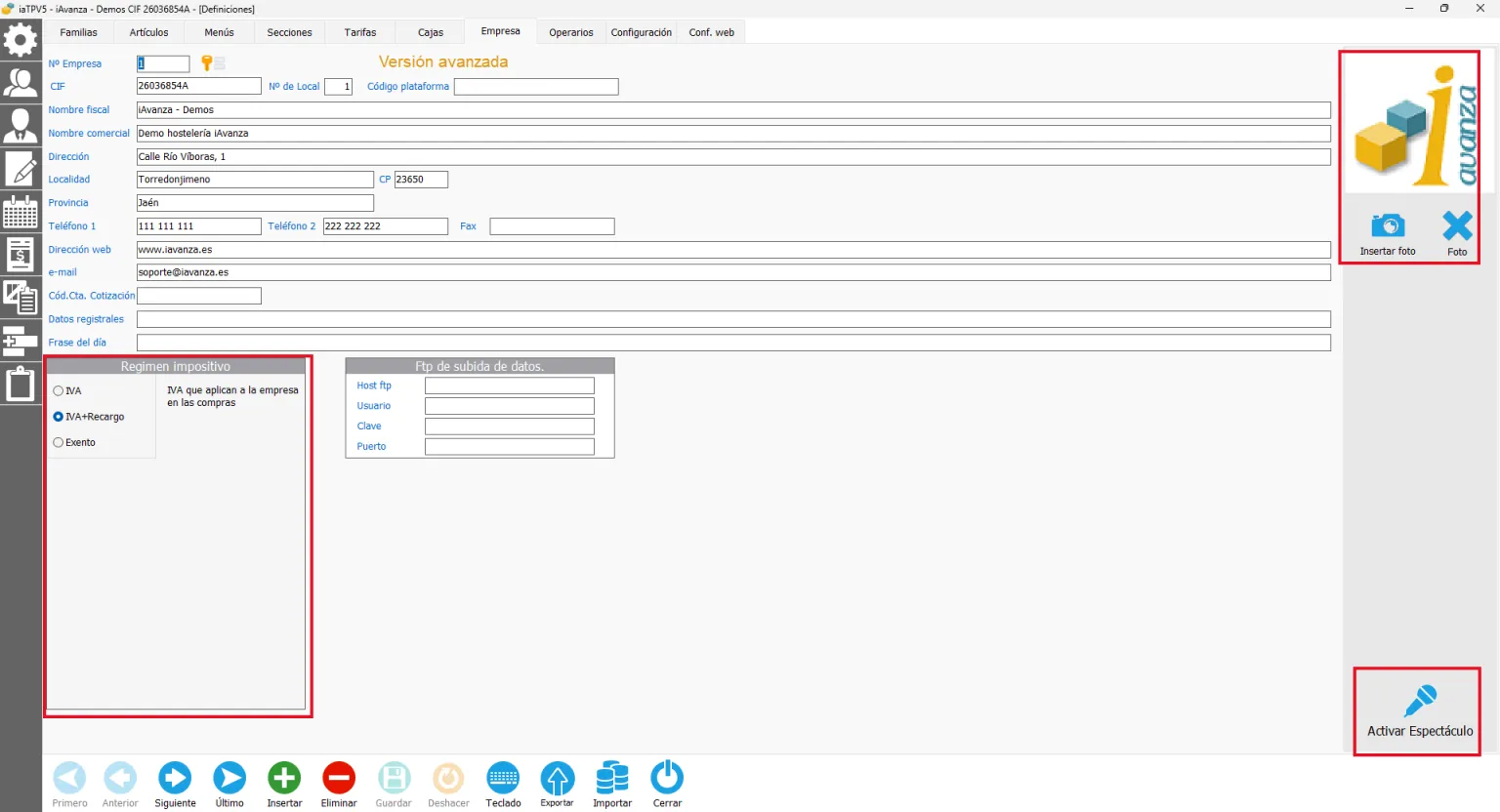Viewport: 1500px width, 812px height.
Task: Click the CP postal code field
Action: [x=421, y=180]
